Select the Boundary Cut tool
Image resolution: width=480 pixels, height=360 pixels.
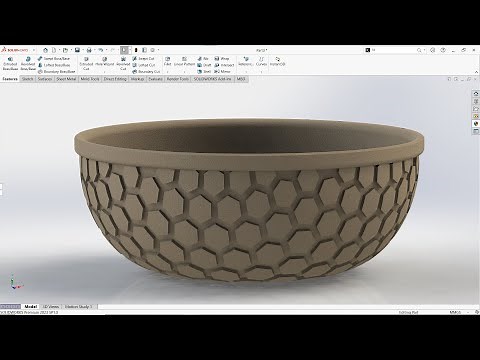pyautogui.click(x=146, y=71)
